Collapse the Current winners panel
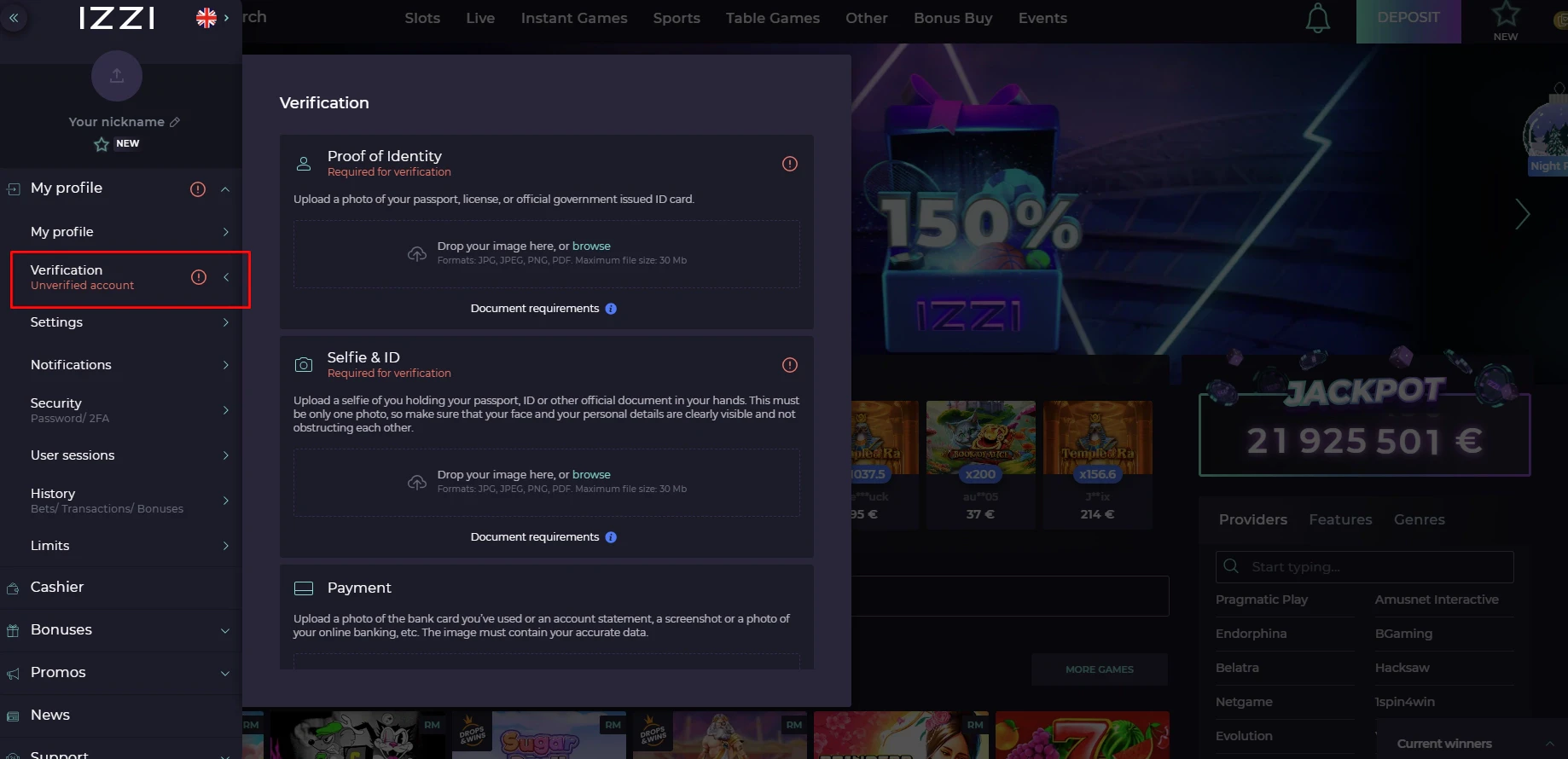The height and width of the screenshot is (759, 1568). click(1549, 744)
